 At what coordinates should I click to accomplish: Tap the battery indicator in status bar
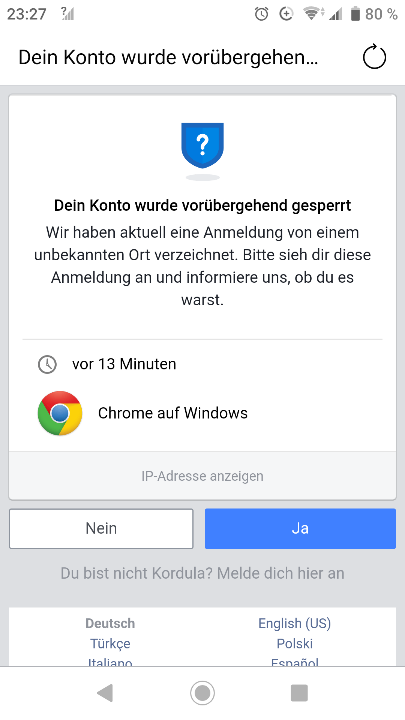tap(355, 14)
